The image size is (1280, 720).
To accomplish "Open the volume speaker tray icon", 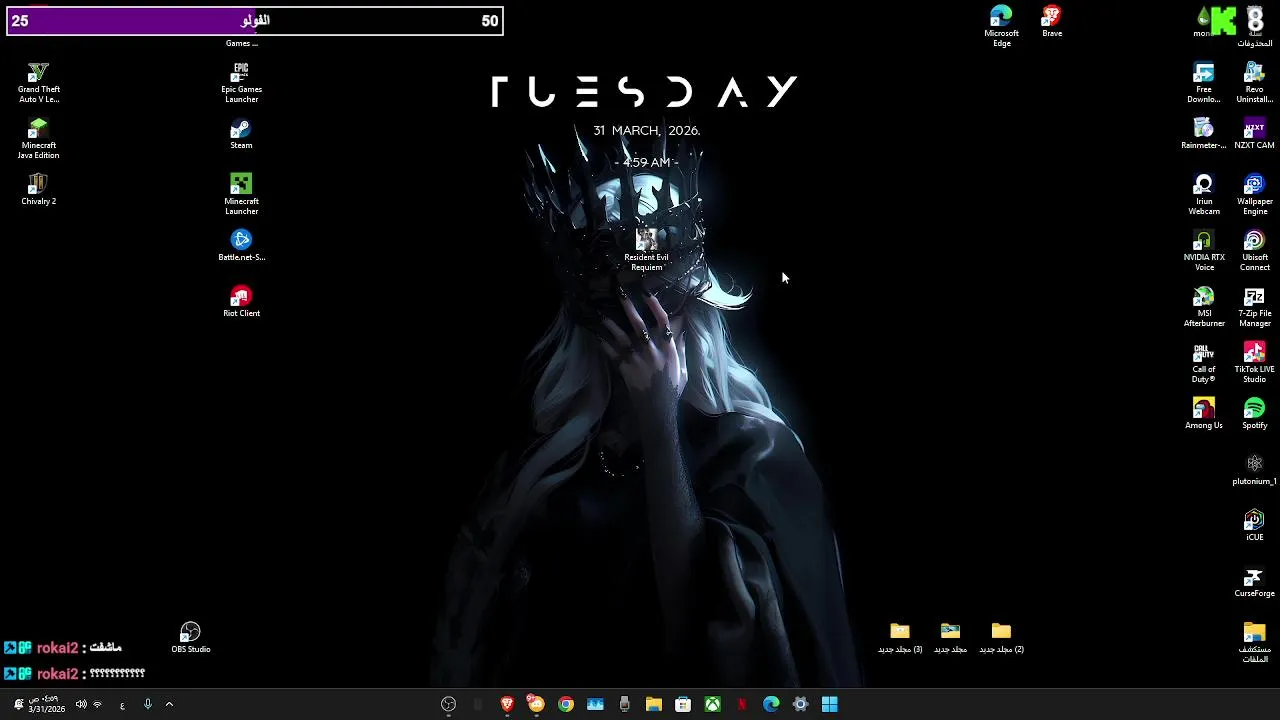I will pyautogui.click(x=81, y=704).
